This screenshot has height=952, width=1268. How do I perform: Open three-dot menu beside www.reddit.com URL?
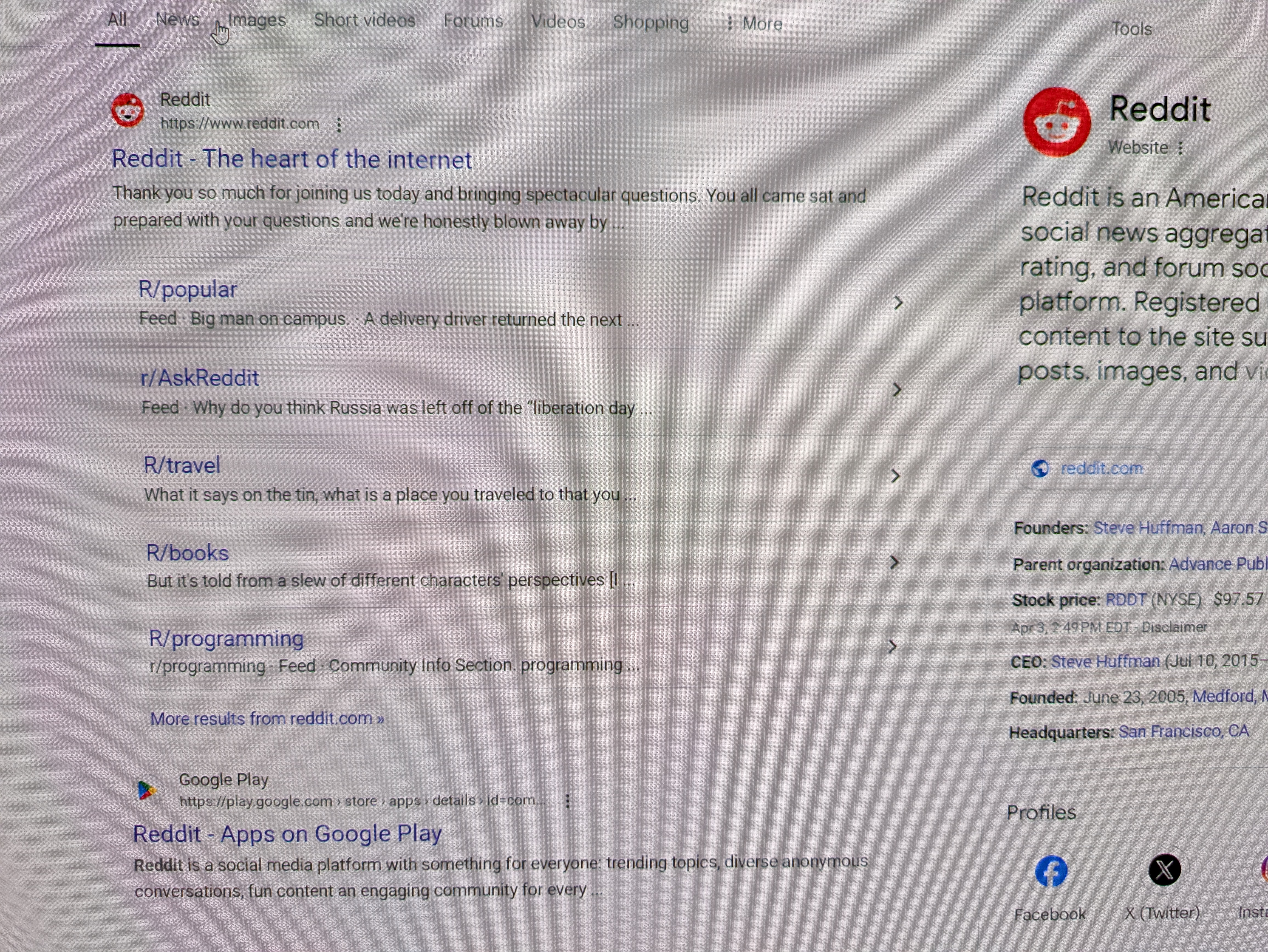(x=339, y=124)
